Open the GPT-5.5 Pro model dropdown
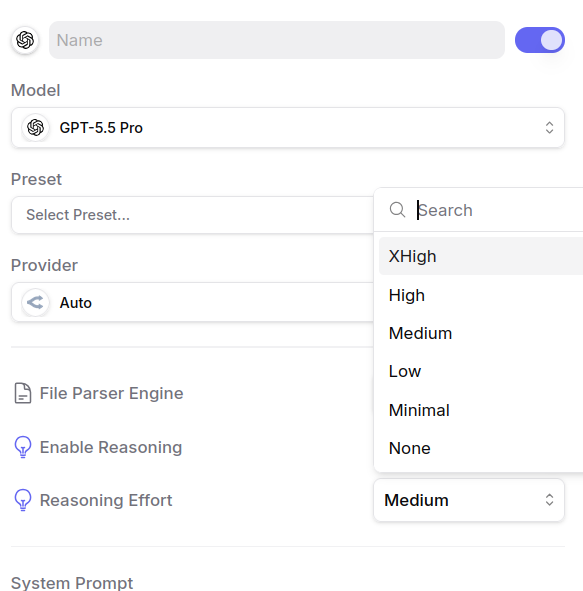This screenshot has width=583, height=591. pyautogui.click(x=288, y=127)
